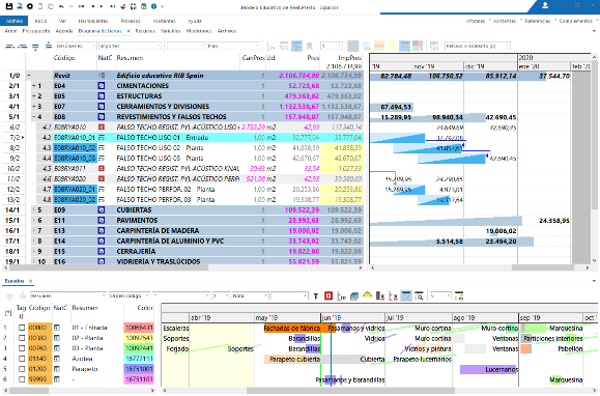Click the bold T text icon in Espacios toolbar
Screen dimensions: 600x396
coord(316,296)
